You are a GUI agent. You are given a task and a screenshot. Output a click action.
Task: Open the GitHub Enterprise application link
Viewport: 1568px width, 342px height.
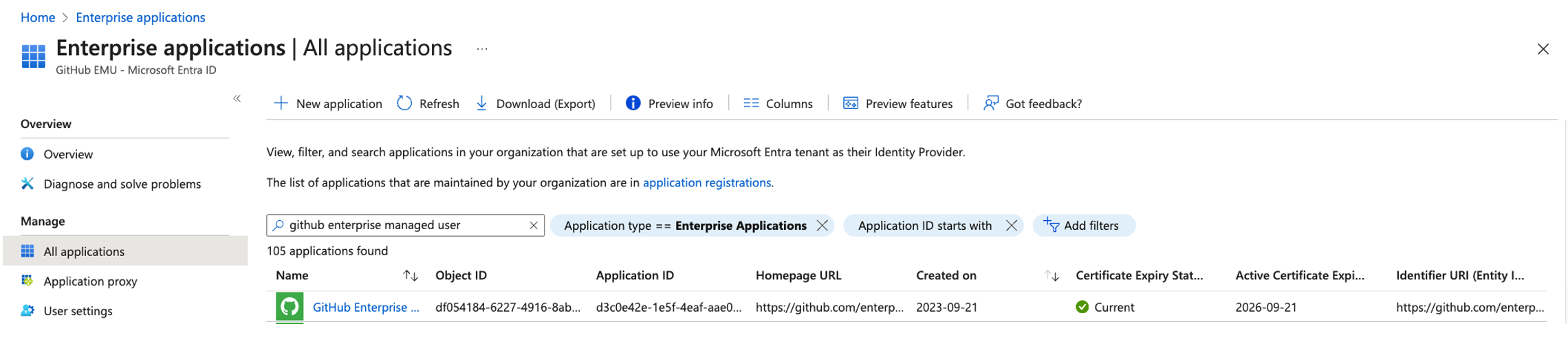(366, 308)
